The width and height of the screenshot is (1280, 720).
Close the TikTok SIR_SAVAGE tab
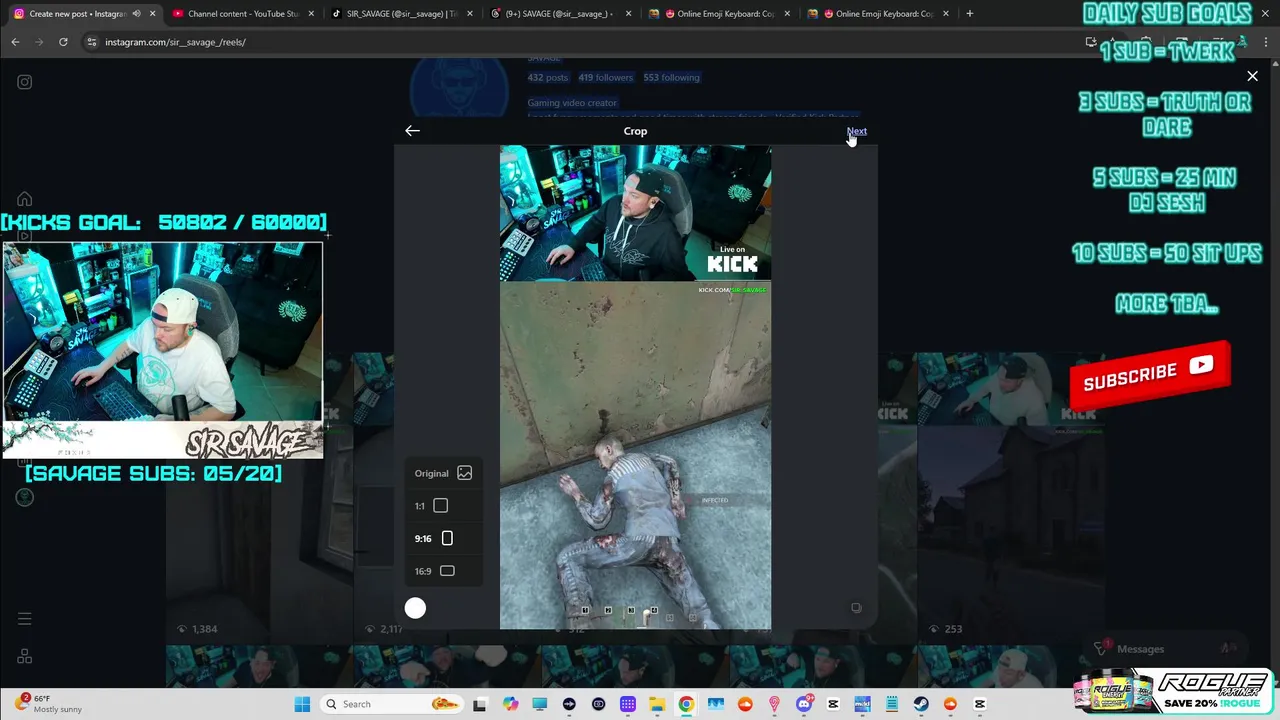(x=471, y=14)
